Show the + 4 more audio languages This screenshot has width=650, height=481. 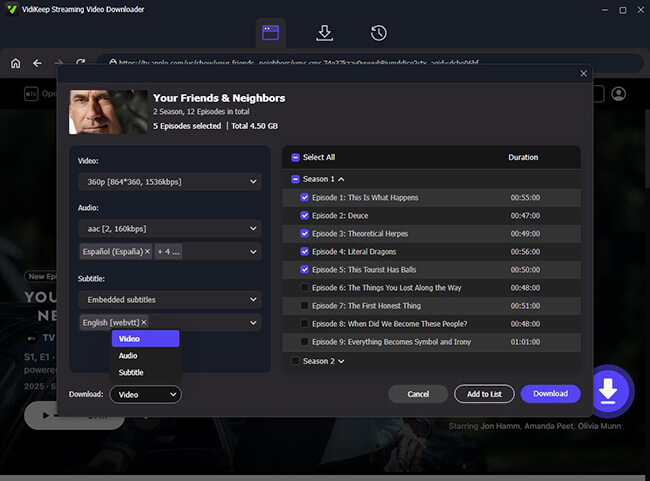point(168,252)
